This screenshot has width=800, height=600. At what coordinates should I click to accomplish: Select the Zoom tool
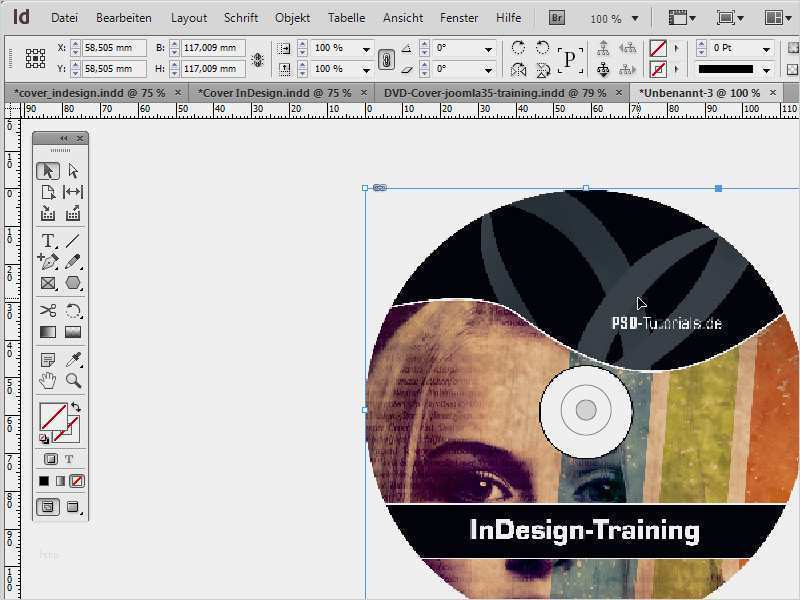(x=73, y=381)
